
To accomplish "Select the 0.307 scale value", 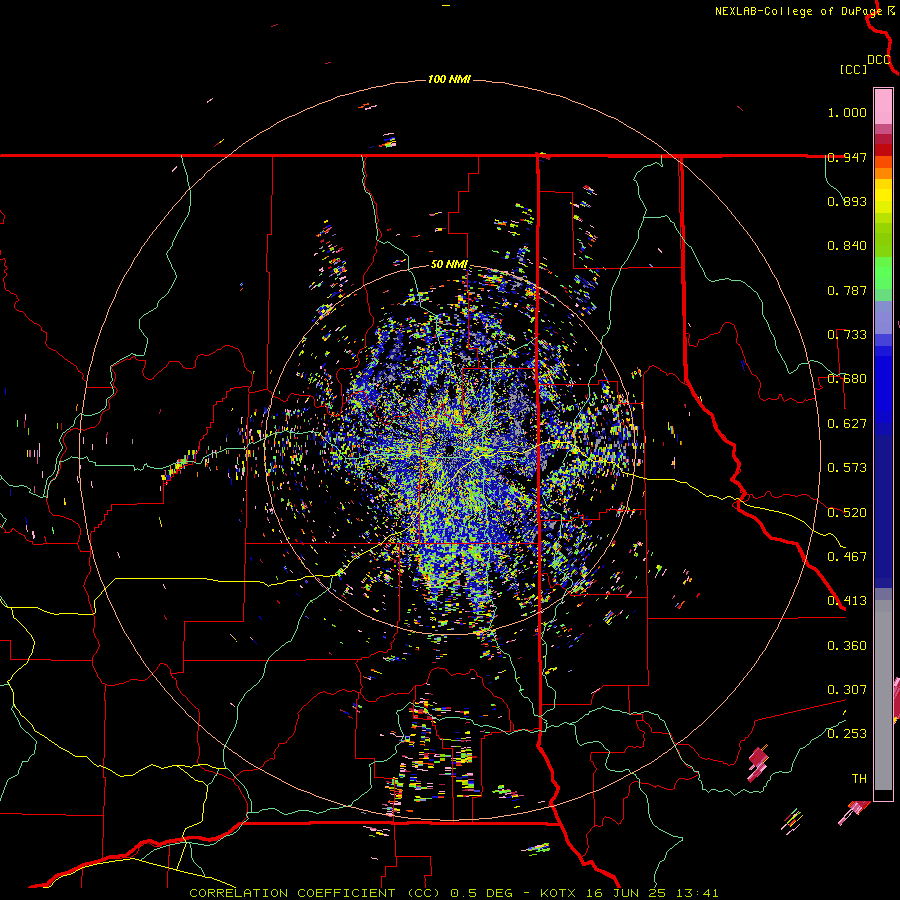I will 847,690.
